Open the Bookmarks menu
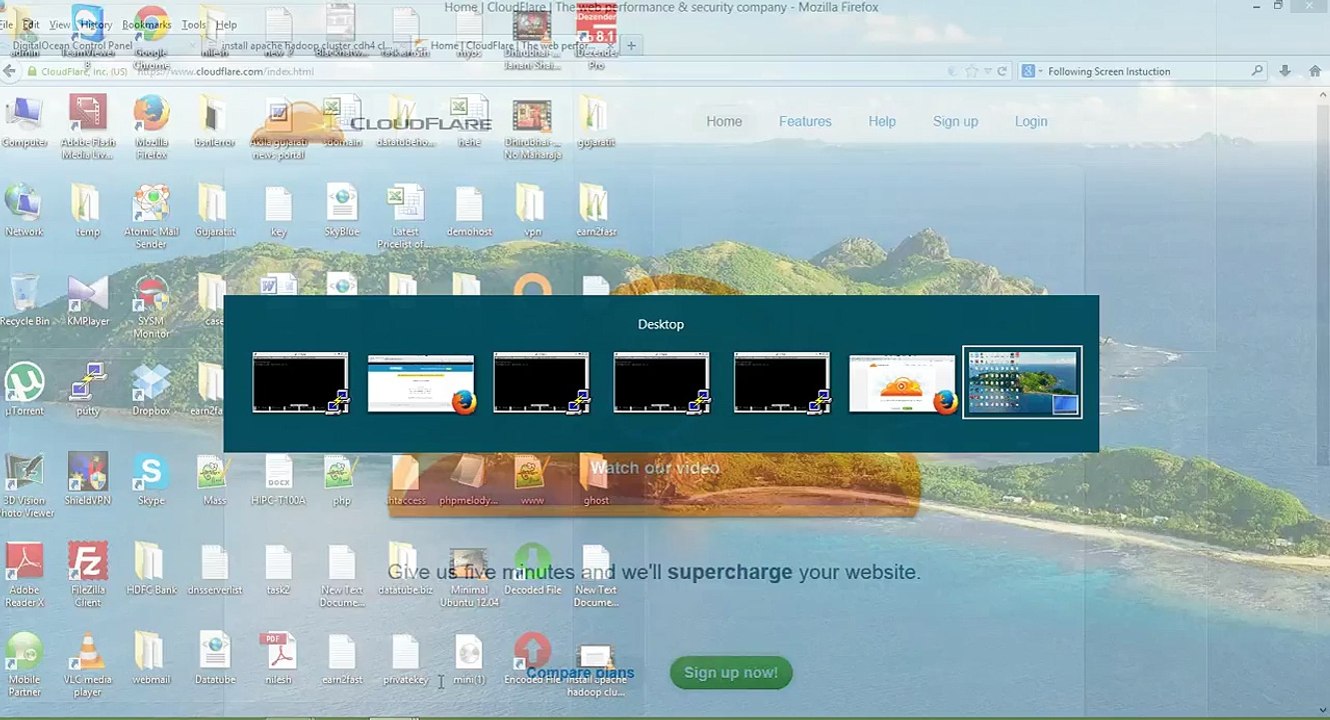Viewport: 1330px width, 720px height. point(147,24)
